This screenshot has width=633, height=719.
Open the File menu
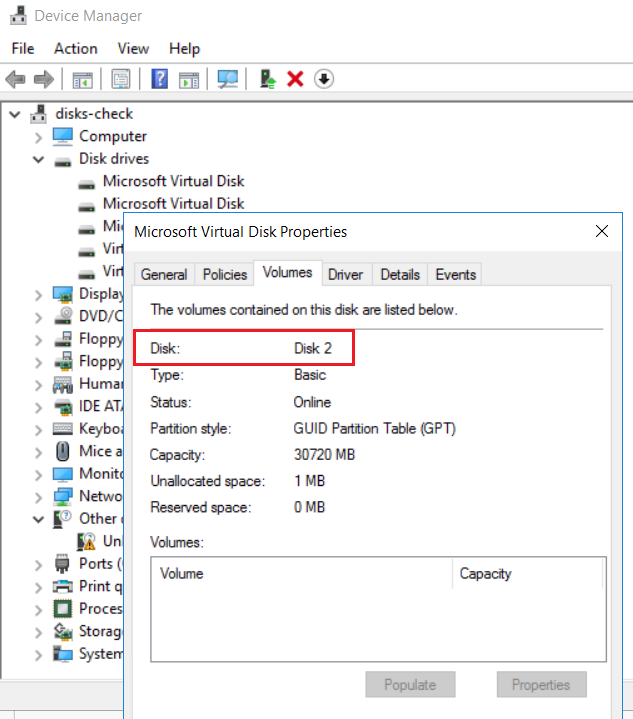click(x=23, y=49)
